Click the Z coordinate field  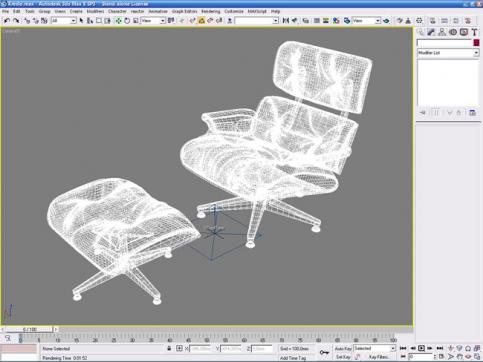click(x=262, y=349)
